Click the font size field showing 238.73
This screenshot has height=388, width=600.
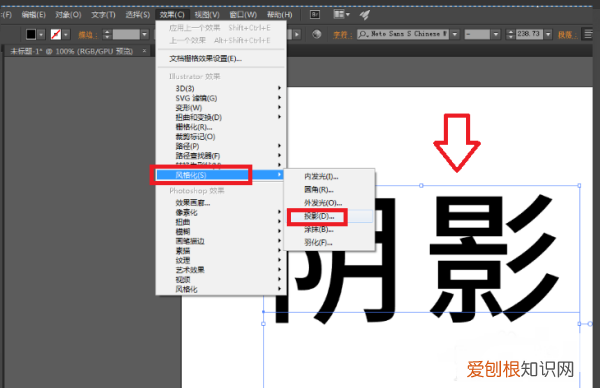(529, 34)
